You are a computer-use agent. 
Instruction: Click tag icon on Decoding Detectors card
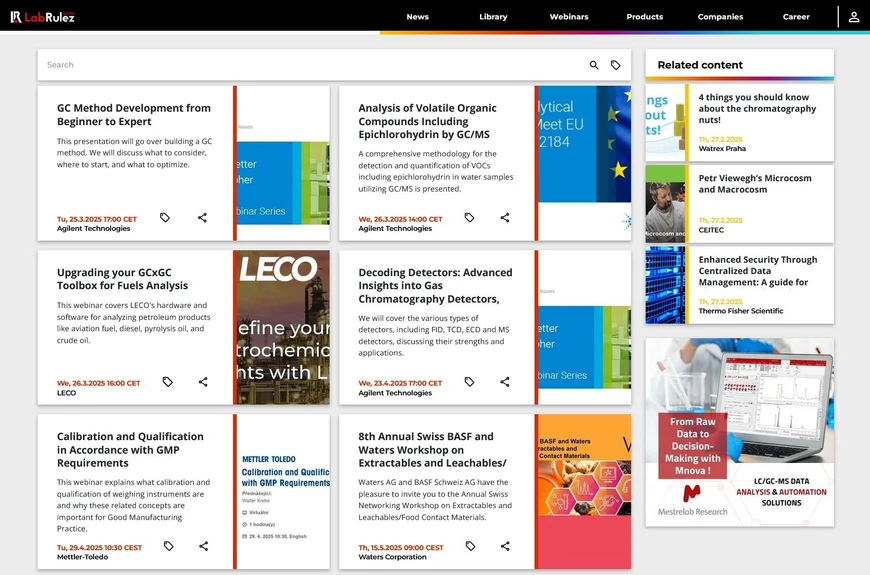[469, 382]
